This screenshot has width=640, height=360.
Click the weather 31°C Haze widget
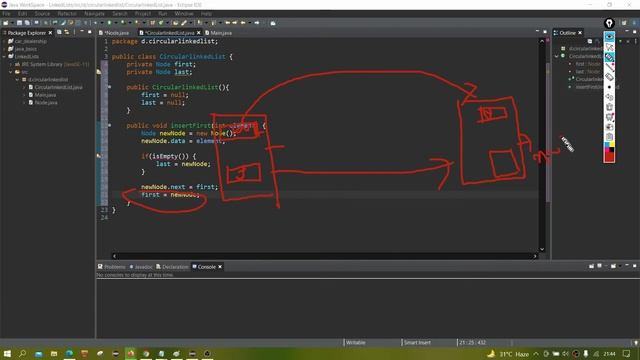tap(508, 354)
